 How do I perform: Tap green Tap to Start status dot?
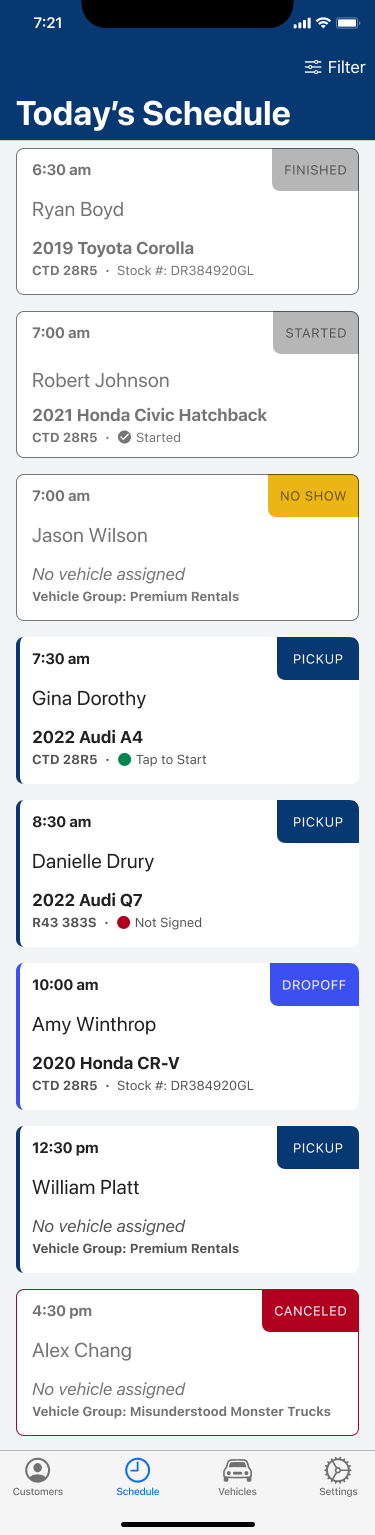coord(124,760)
